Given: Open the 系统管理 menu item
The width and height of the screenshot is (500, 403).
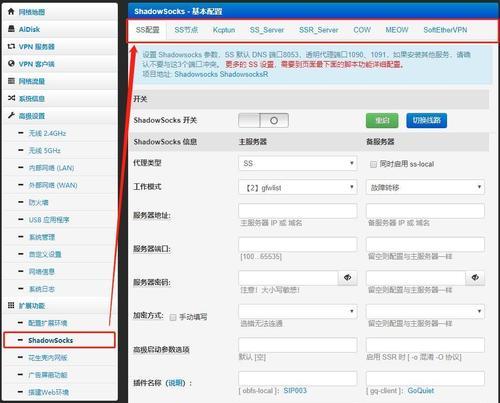Looking at the screenshot, I should [42, 237].
